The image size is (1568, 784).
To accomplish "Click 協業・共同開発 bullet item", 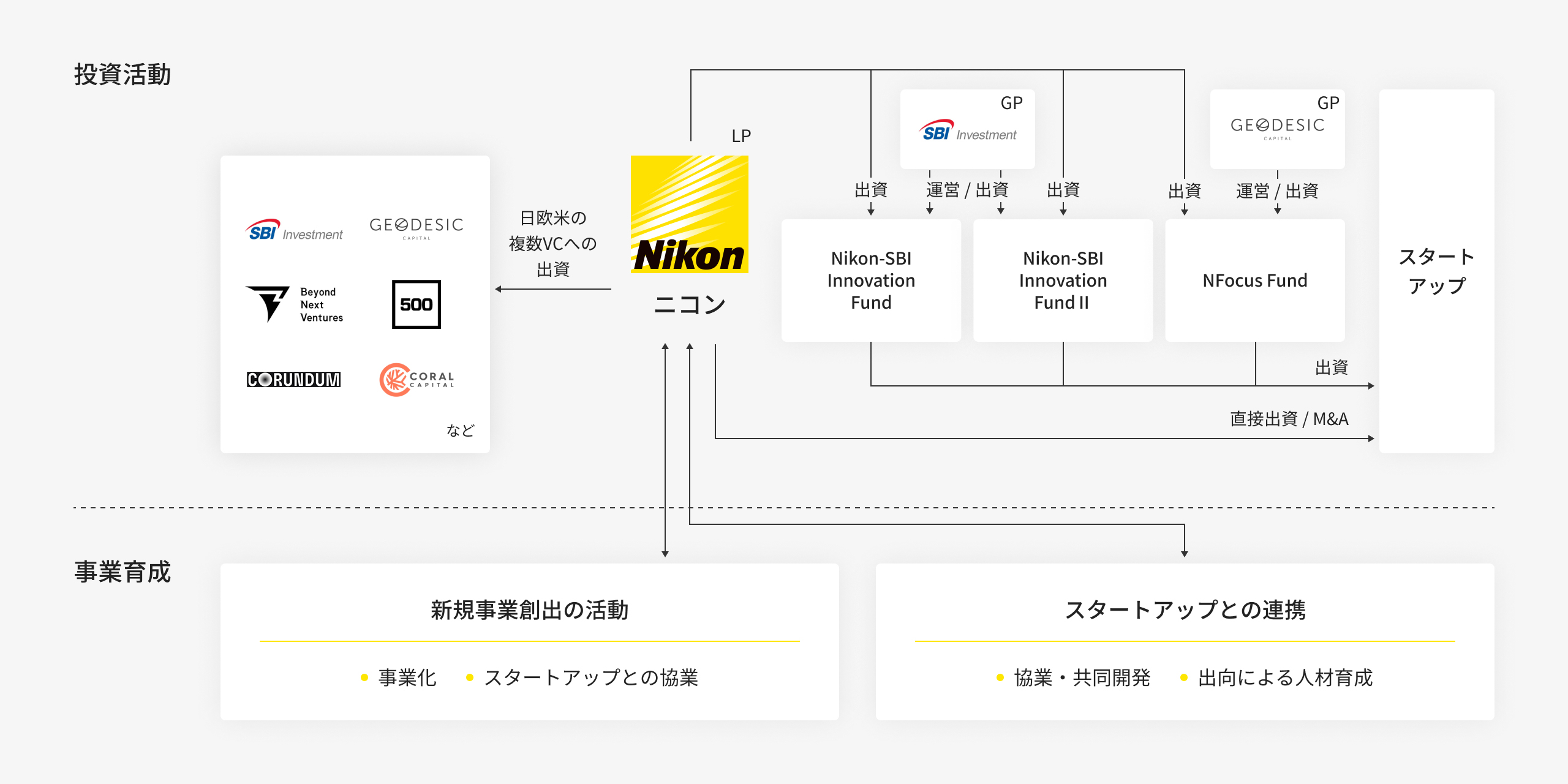I will 1074,677.
